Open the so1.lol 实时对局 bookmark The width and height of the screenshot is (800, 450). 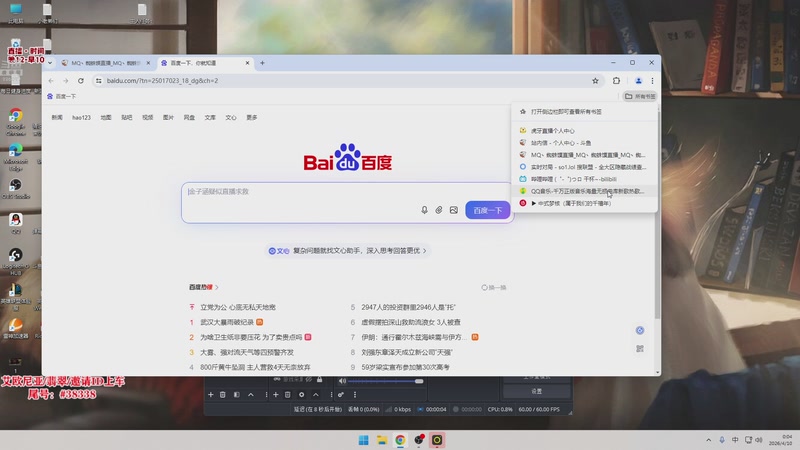(x=585, y=167)
